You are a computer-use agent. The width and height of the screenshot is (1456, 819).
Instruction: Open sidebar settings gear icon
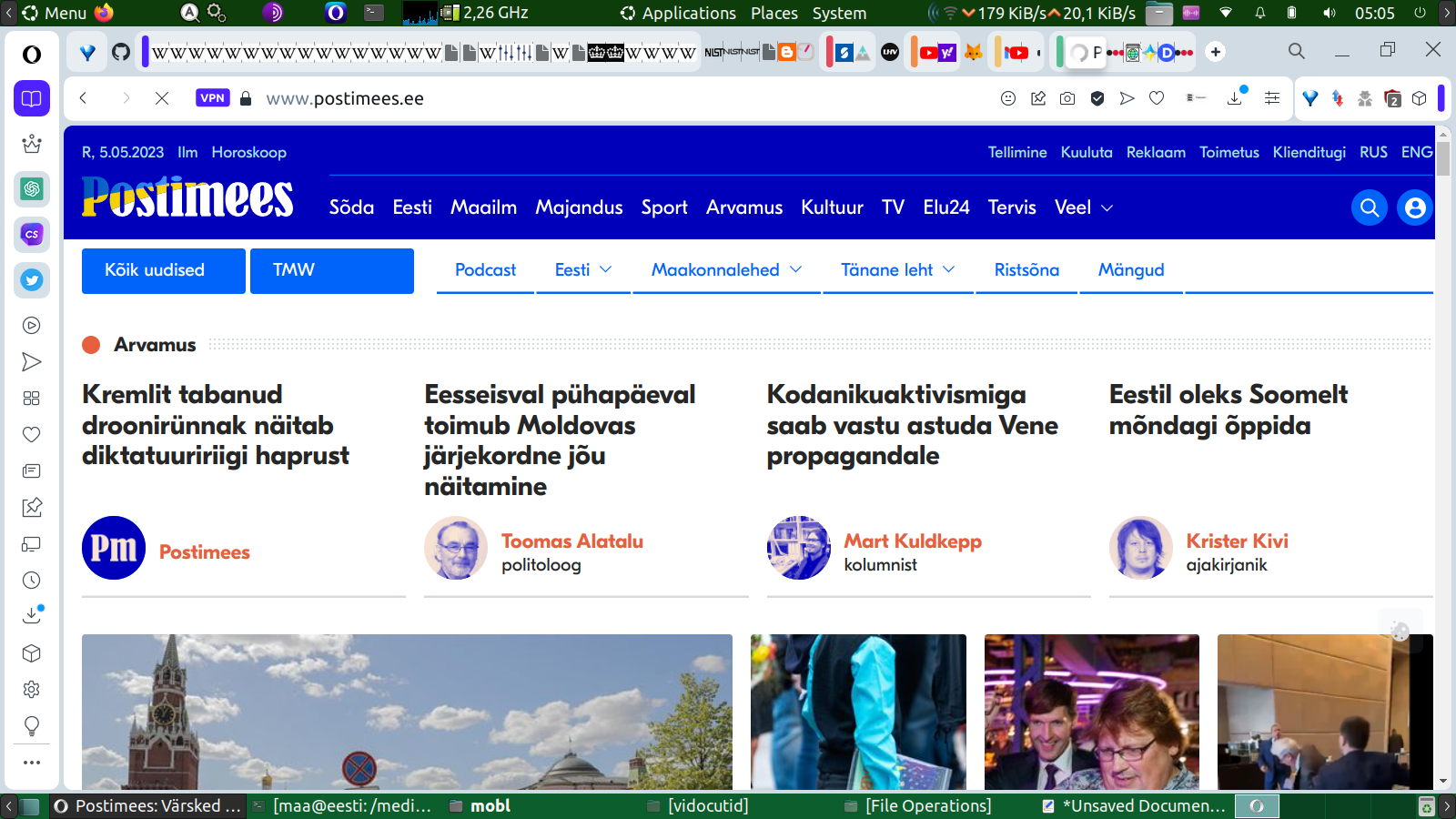(32, 690)
